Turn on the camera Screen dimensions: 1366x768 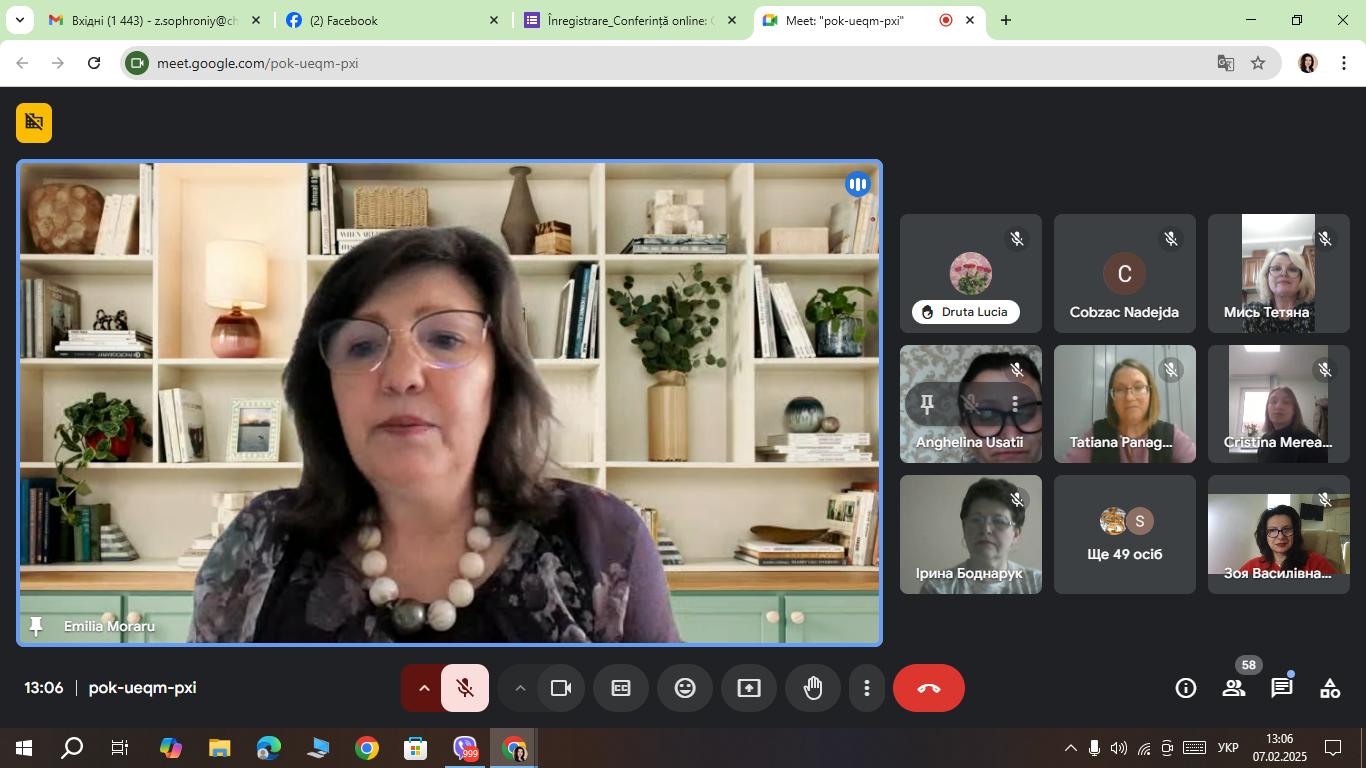click(560, 688)
